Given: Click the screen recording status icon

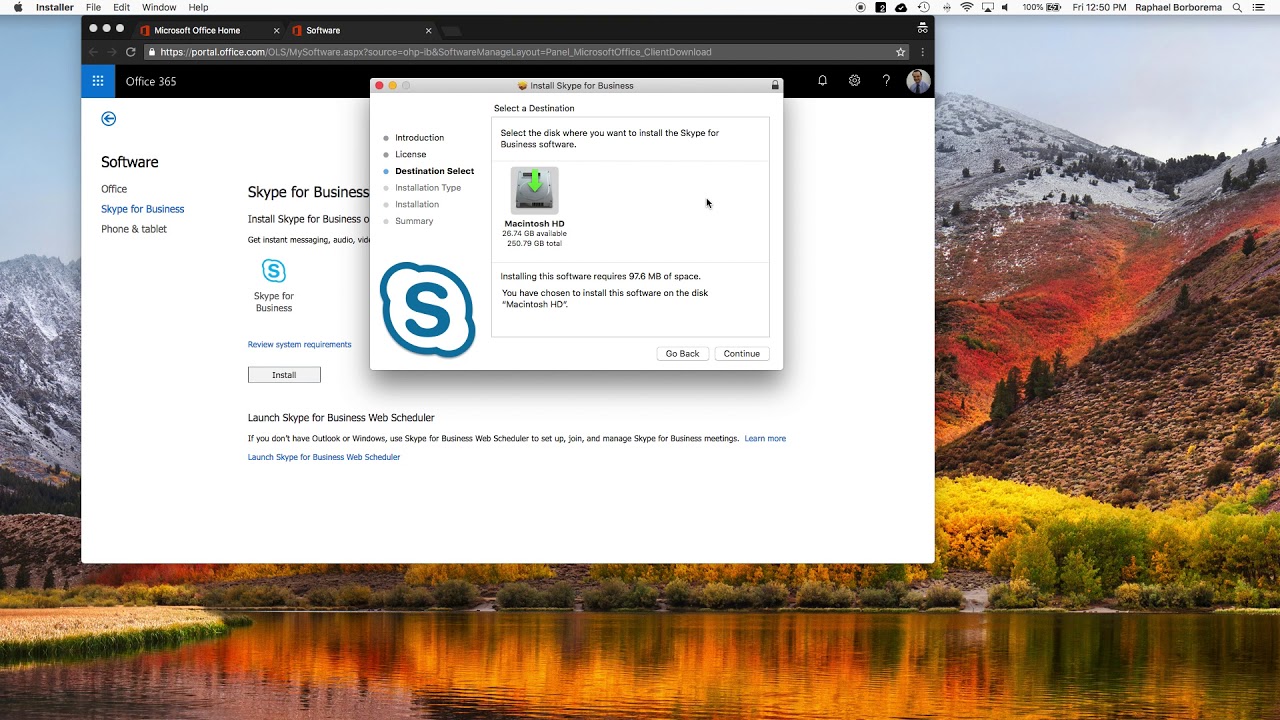Looking at the screenshot, I should tap(861, 7).
